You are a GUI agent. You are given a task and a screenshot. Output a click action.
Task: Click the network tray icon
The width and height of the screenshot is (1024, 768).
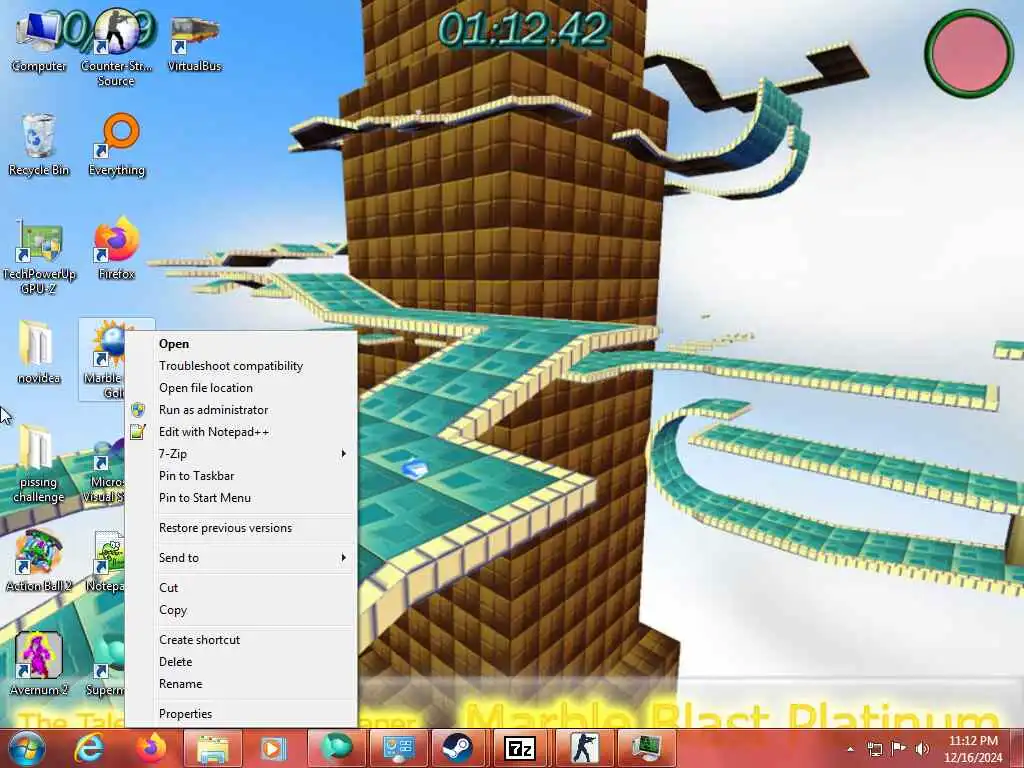875,748
